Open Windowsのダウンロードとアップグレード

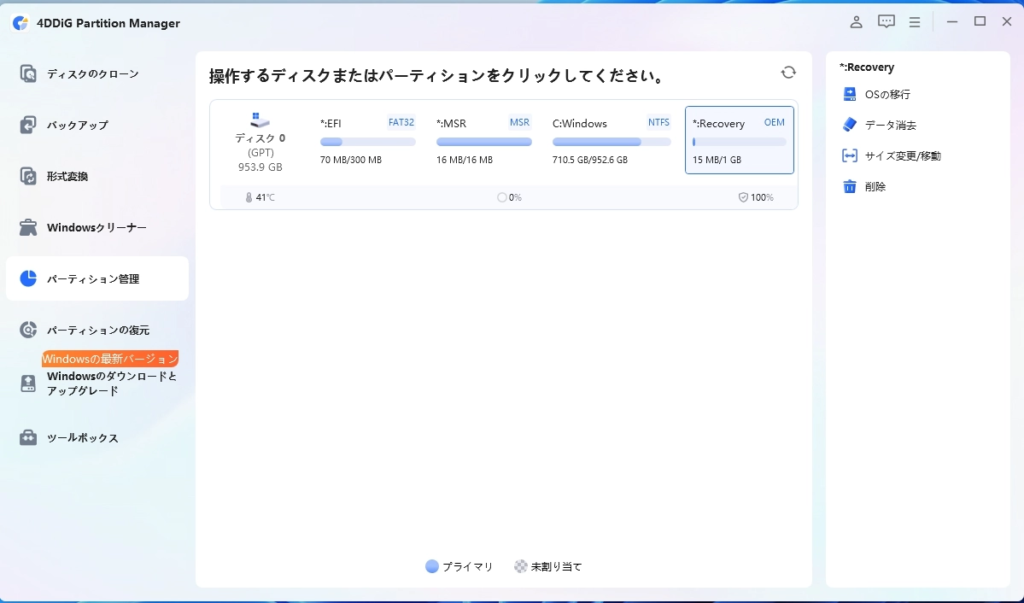coord(110,383)
